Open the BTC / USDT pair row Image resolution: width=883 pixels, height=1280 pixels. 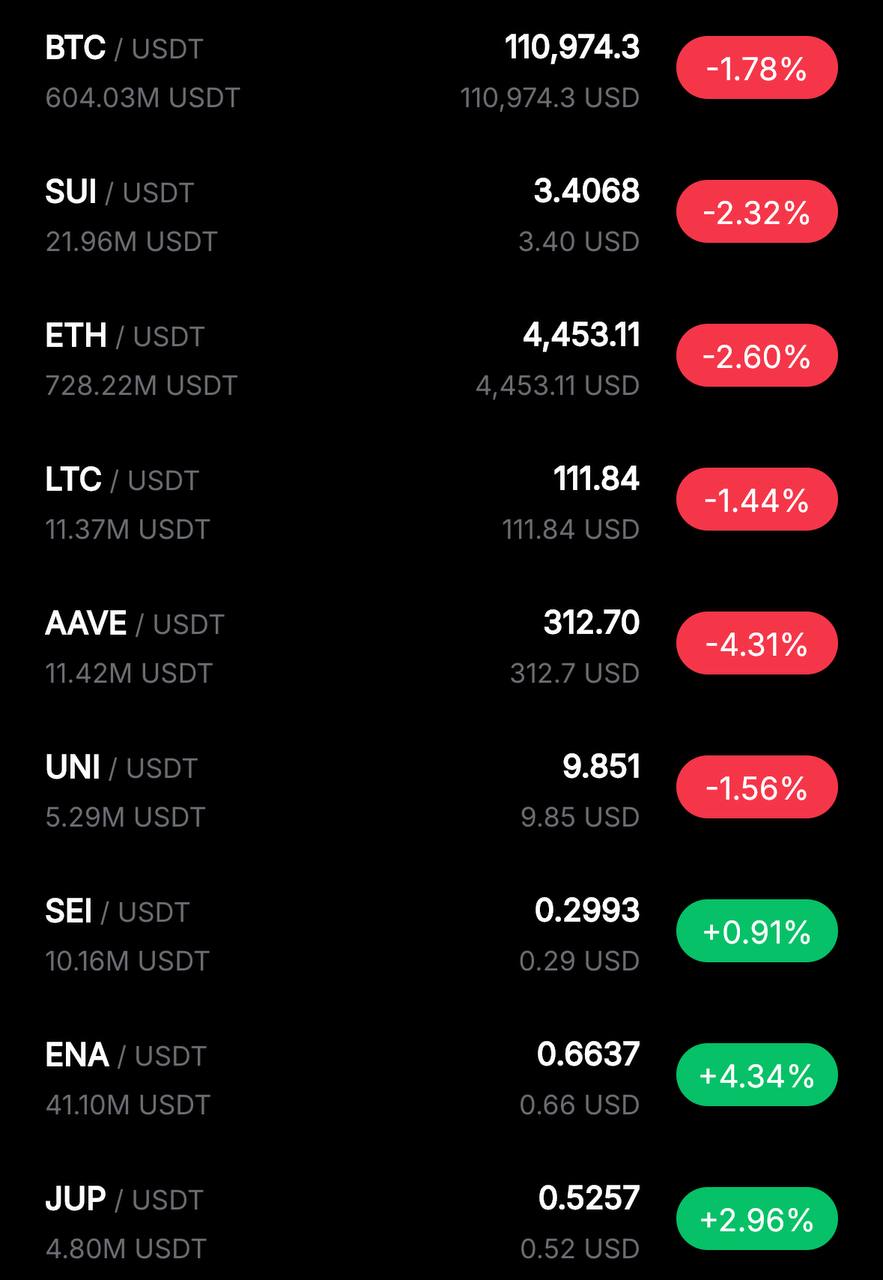(x=441, y=72)
